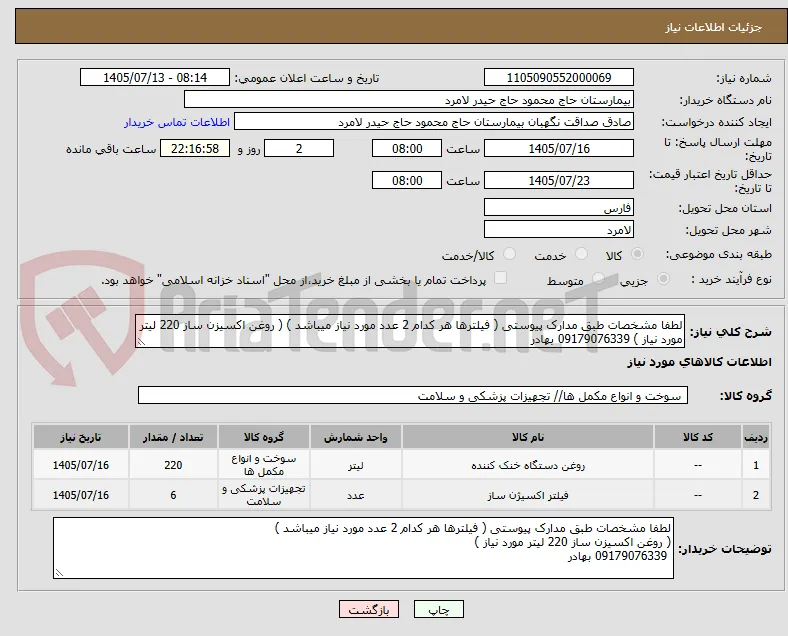This screenshot has width=788, height=636.
Task: Click the remaining days field showing 2
Action: pyautogui.click(x=299, y=148)
